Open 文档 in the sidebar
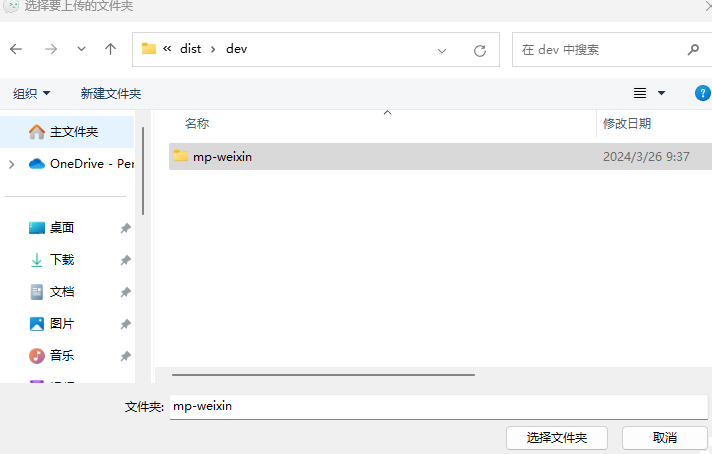 pos(51,291)
